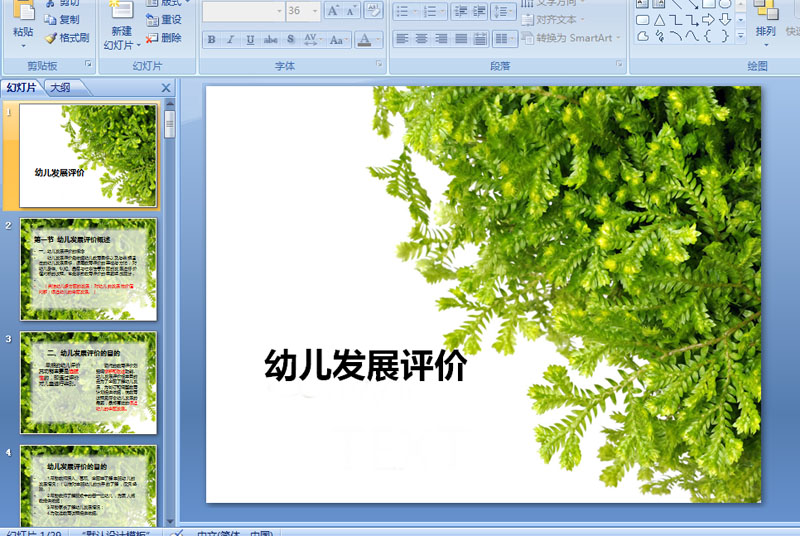The image size is (800, 536).
Task: Apply strikethrough with the abc icon
Action: pyautogui.click(x=270, y=39)
